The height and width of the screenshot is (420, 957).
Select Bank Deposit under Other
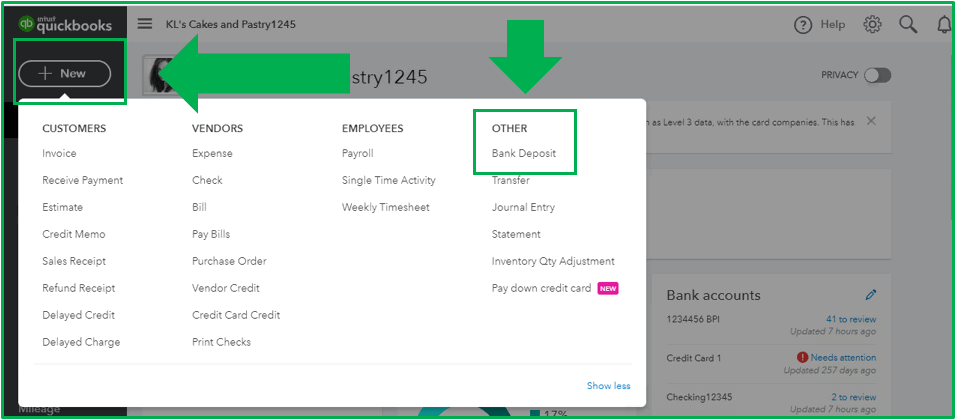(x=524, y=153)
